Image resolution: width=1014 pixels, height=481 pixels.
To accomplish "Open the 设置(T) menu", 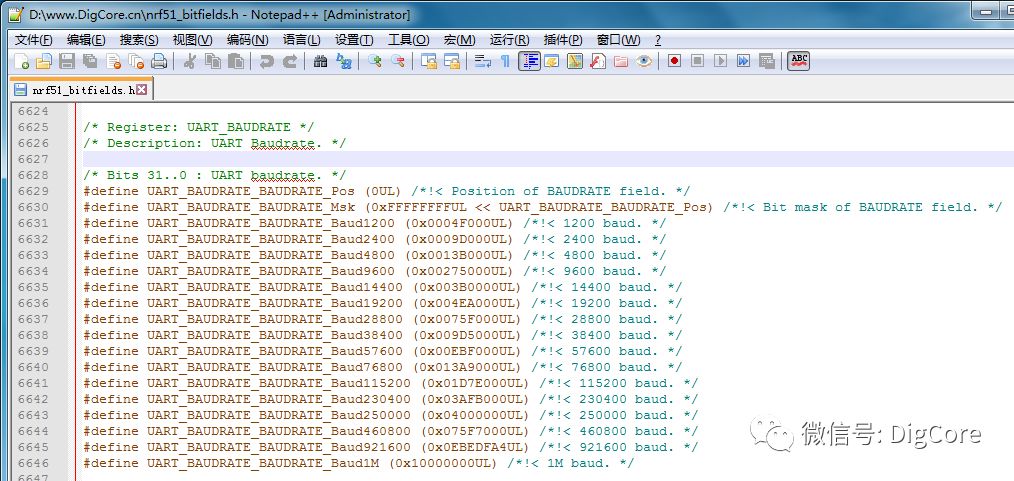I will (x=354, y=40).
